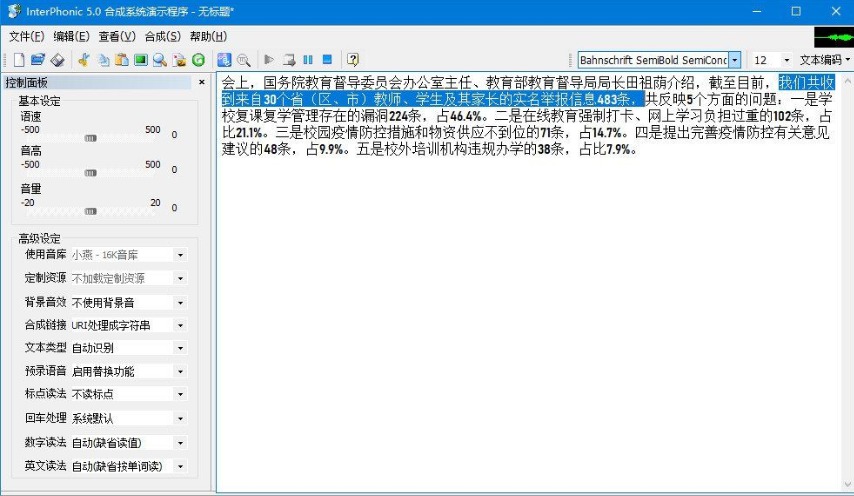Click the magnifier Find icon
This screenshot has height=496, width=854.
coord(160,60)
